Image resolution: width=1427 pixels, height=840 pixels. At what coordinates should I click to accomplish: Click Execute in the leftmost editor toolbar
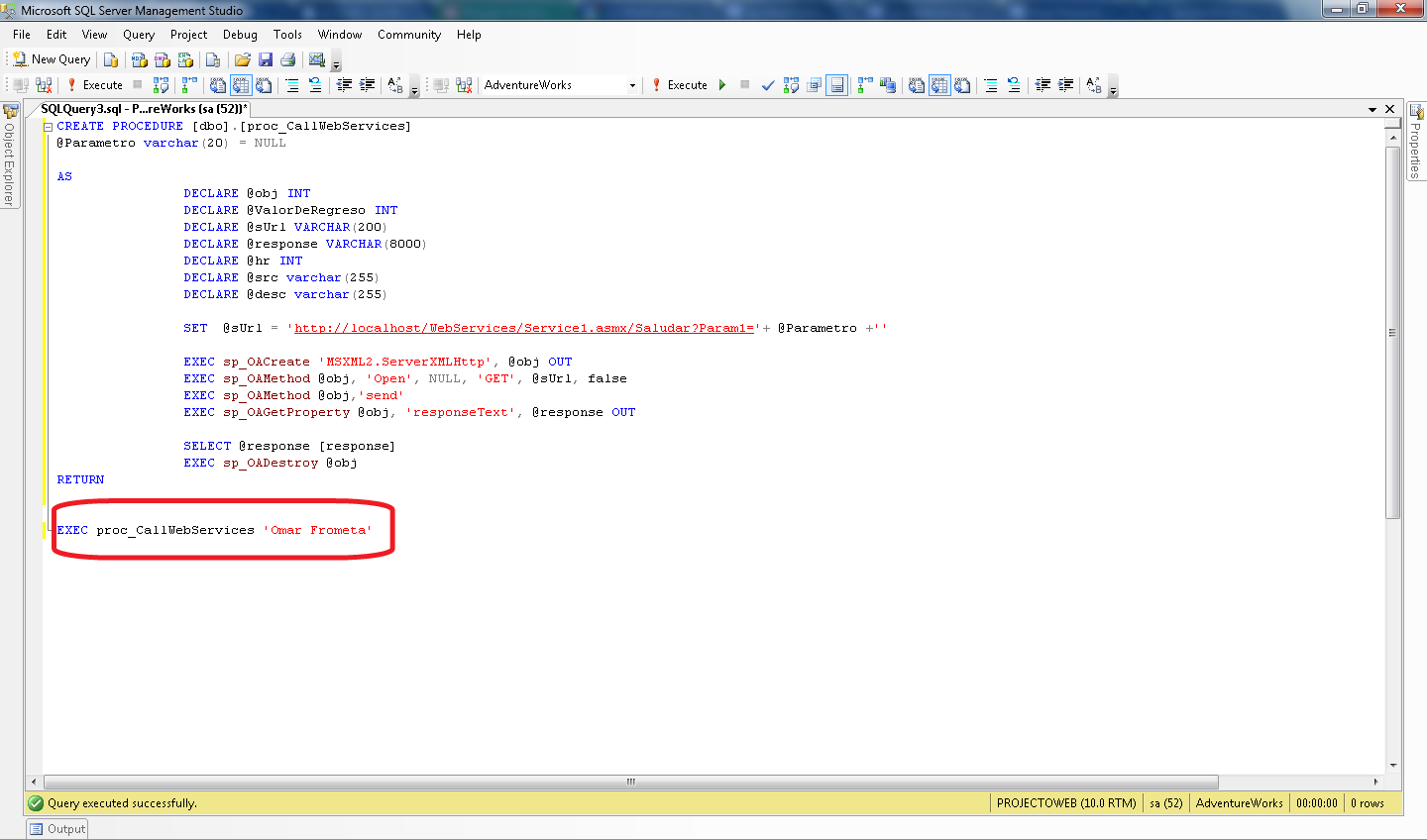95,85
